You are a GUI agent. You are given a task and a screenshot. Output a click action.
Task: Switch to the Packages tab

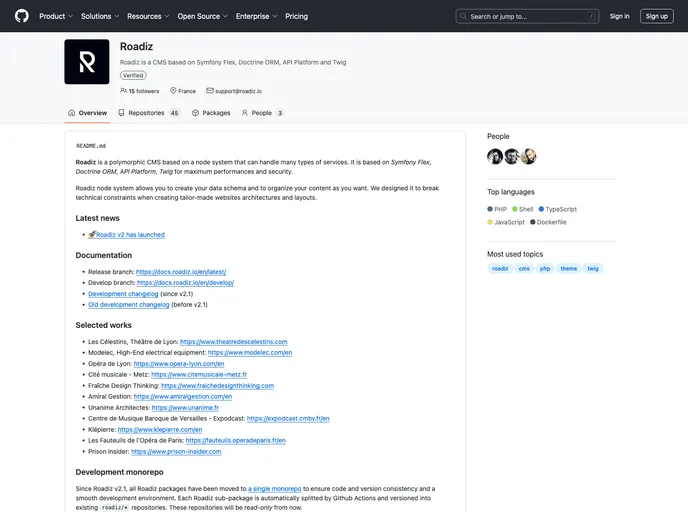(211, 113)
